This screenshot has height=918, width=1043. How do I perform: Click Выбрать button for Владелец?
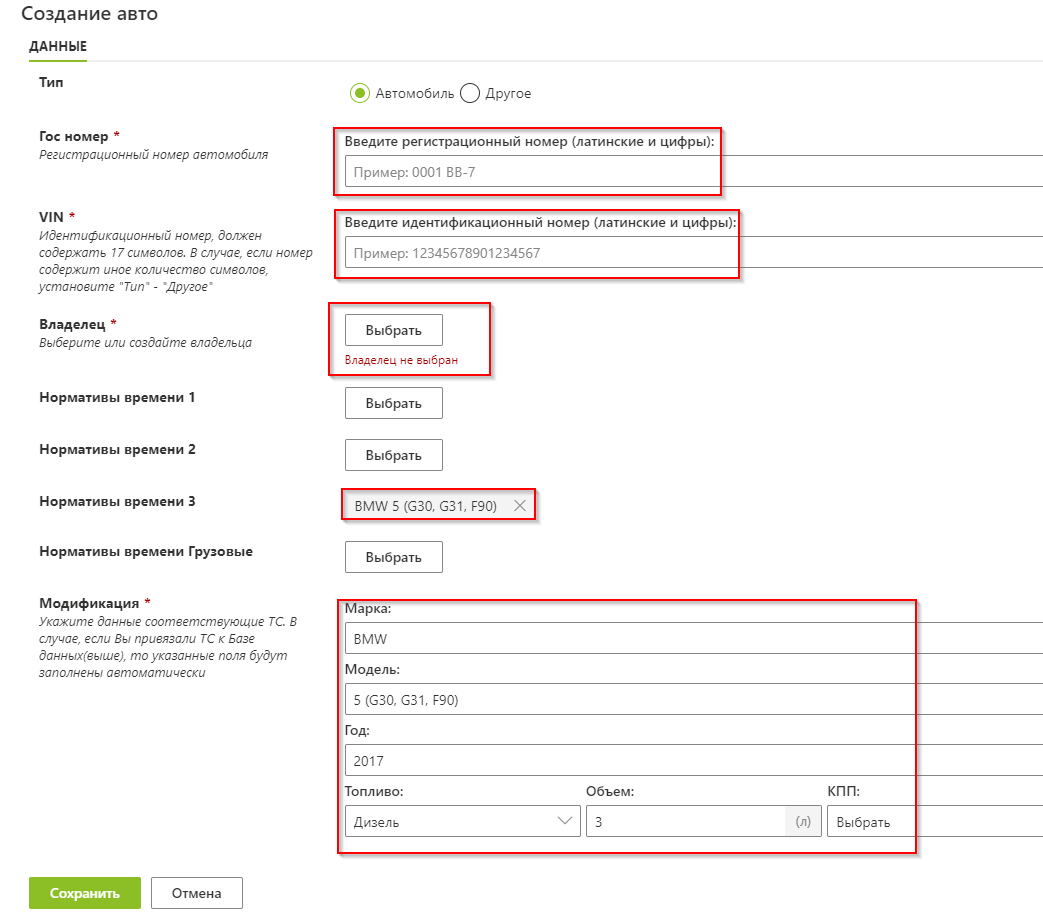pyautogui.click(x=394, y=330)
